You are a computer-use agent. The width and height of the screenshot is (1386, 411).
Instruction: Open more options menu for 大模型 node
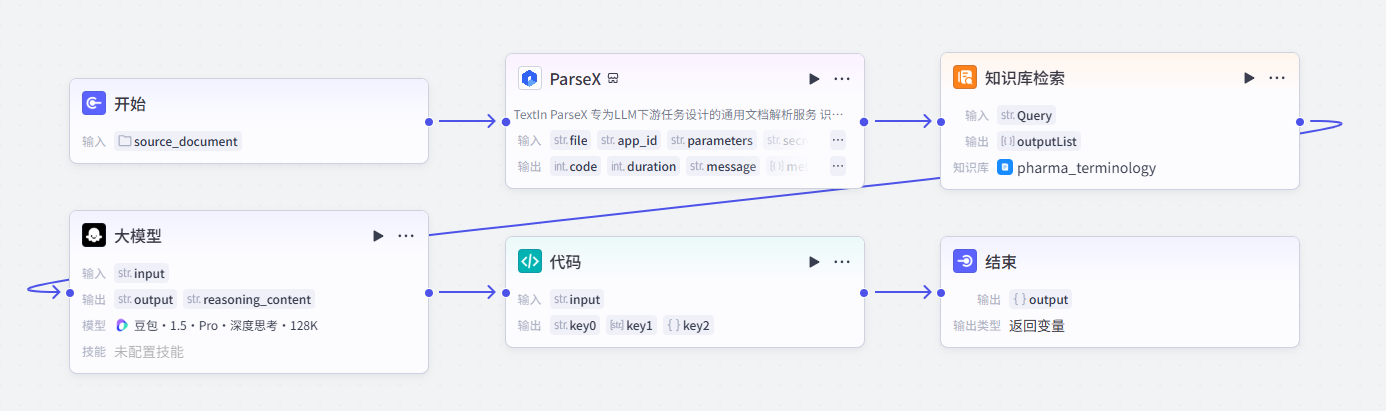(406, 235)
